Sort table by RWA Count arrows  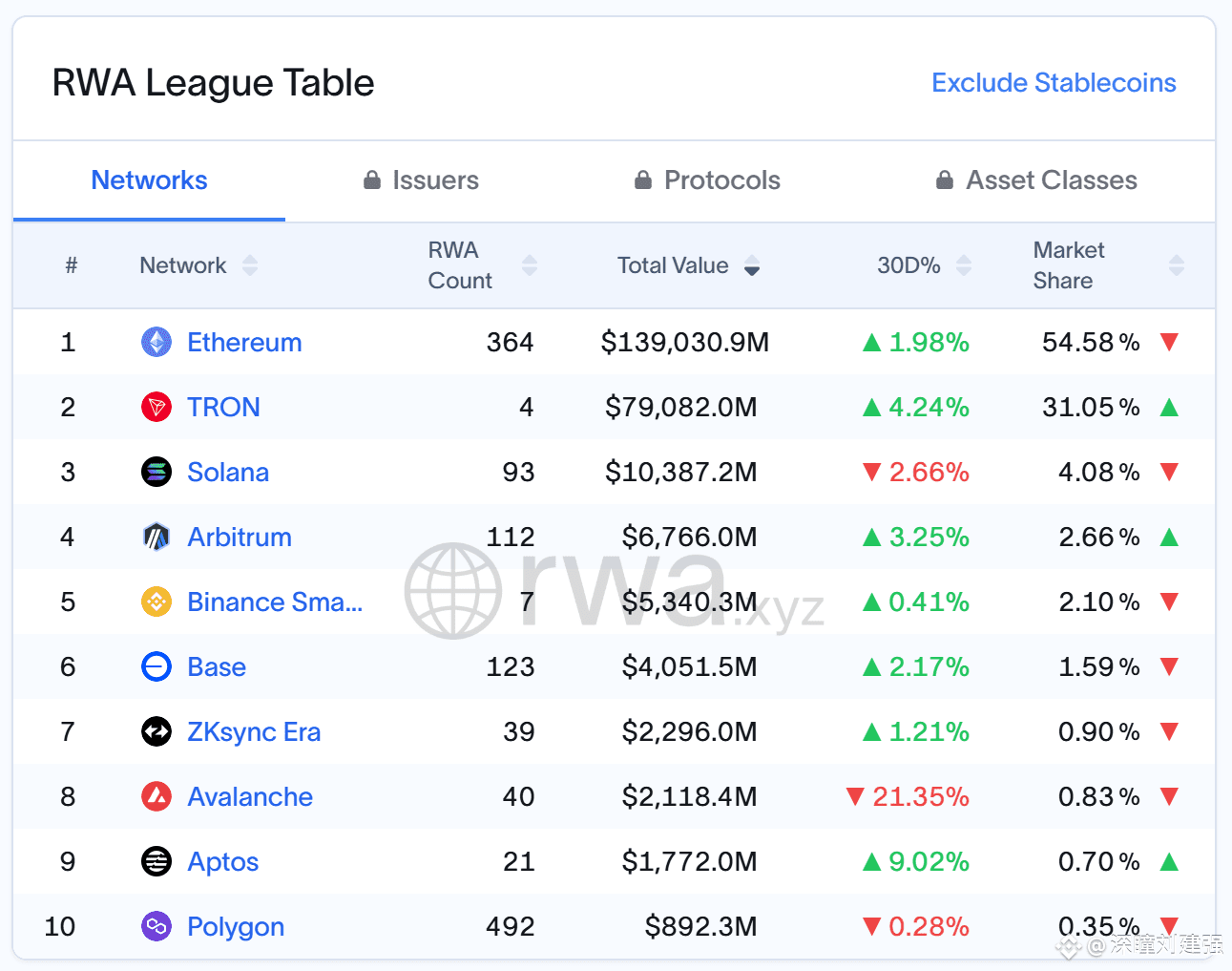tap(530, 265)
